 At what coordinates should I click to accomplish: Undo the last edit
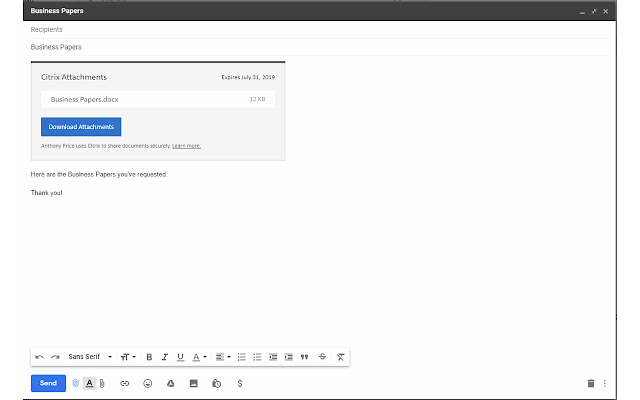point(40,357)
